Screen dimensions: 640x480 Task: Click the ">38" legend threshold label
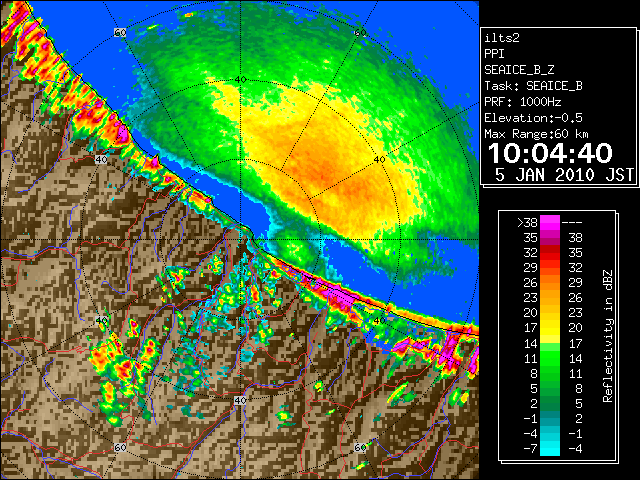pos(527,223)
